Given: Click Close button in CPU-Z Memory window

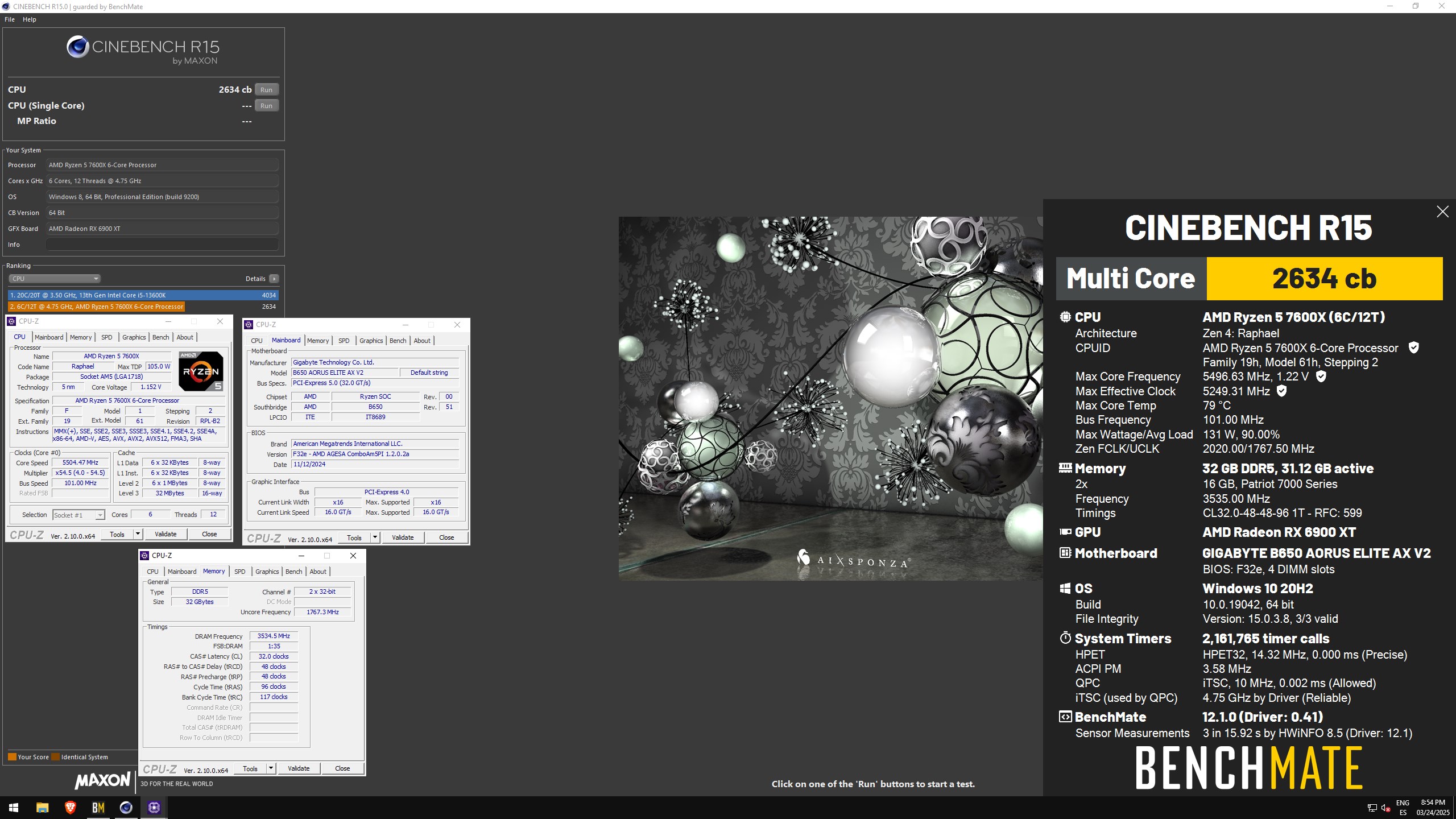Looking at the screenshot, I should [x=342, y=768].
